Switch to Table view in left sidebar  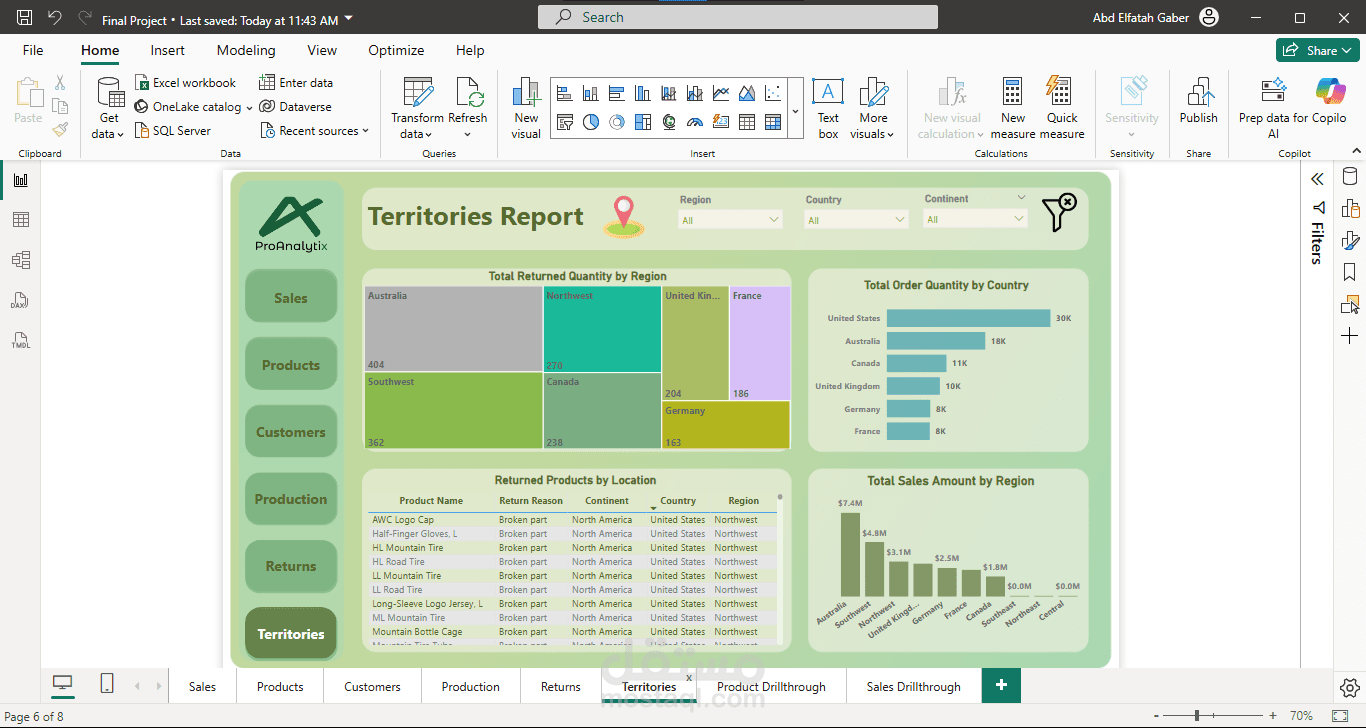pyautogui.click(x=21, y=220)
